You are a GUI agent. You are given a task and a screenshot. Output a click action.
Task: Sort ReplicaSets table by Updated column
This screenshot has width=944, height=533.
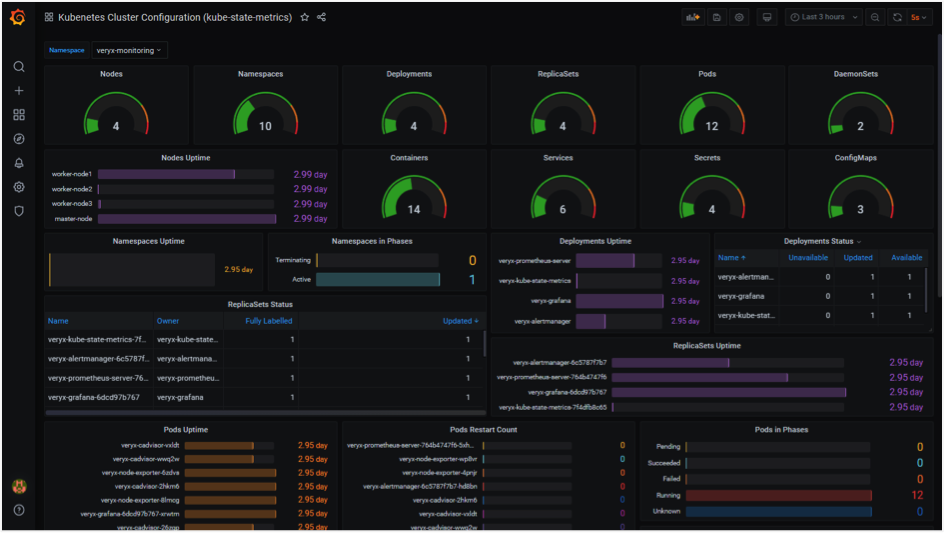pos(461,321)
